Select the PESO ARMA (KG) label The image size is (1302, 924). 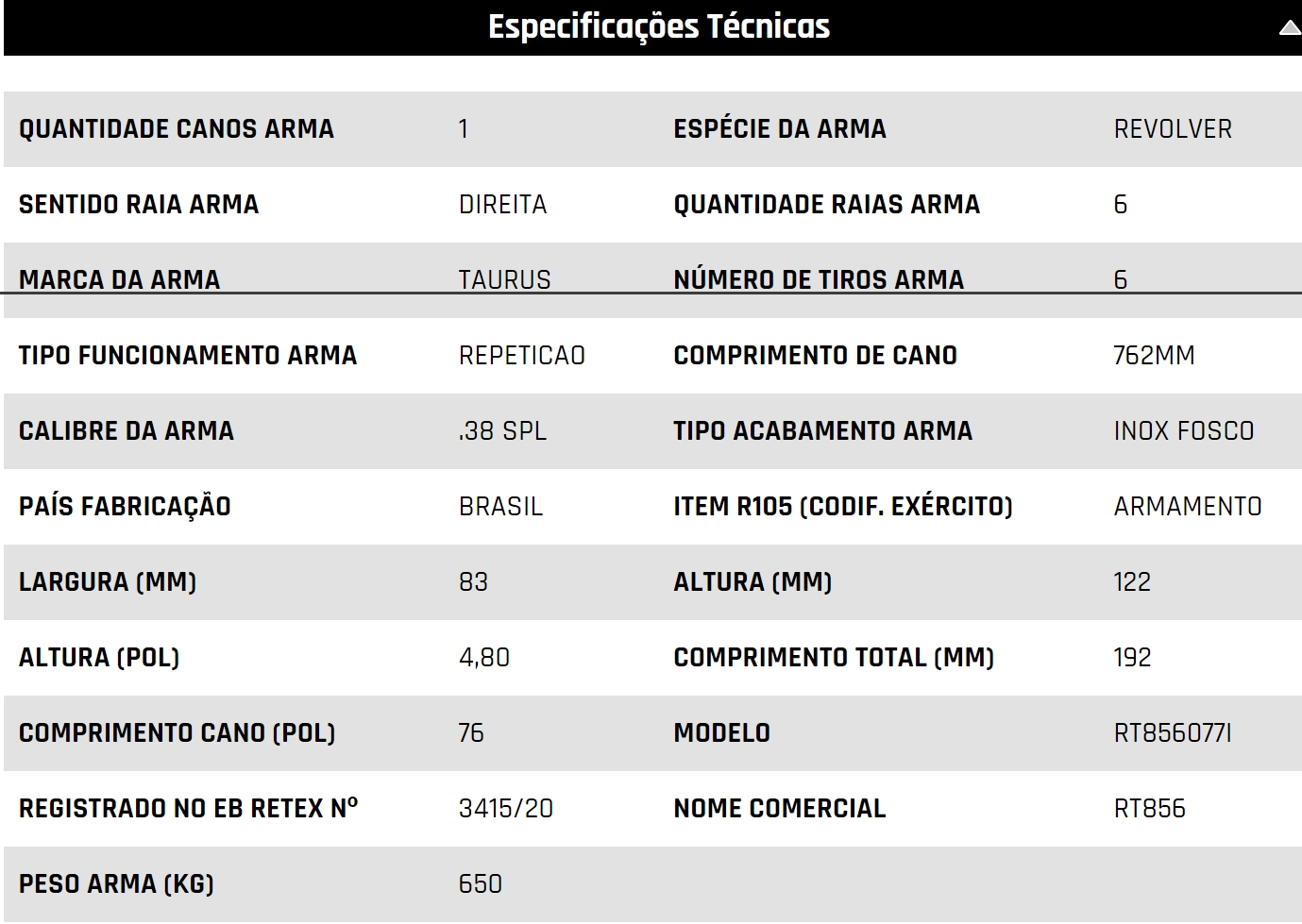click(116, 884)
